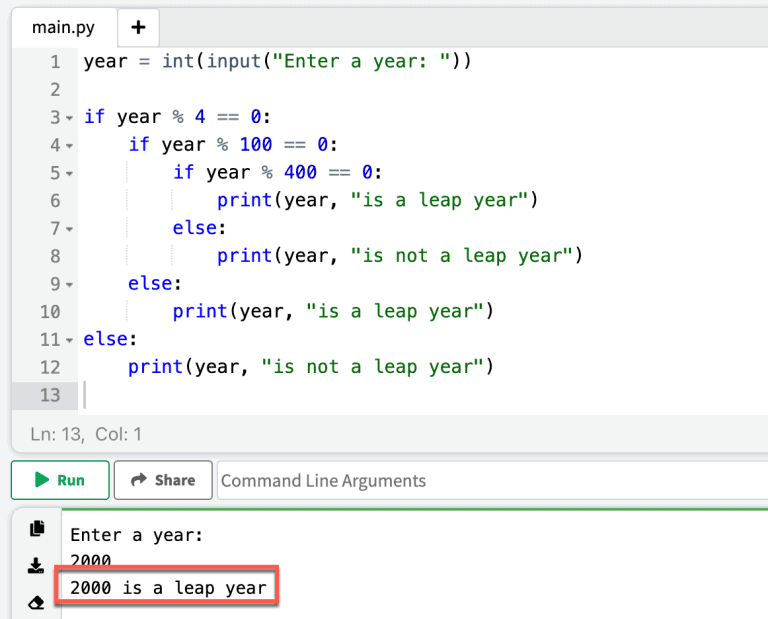
Task: Download the output icon
Action: (x=36, y=566)
